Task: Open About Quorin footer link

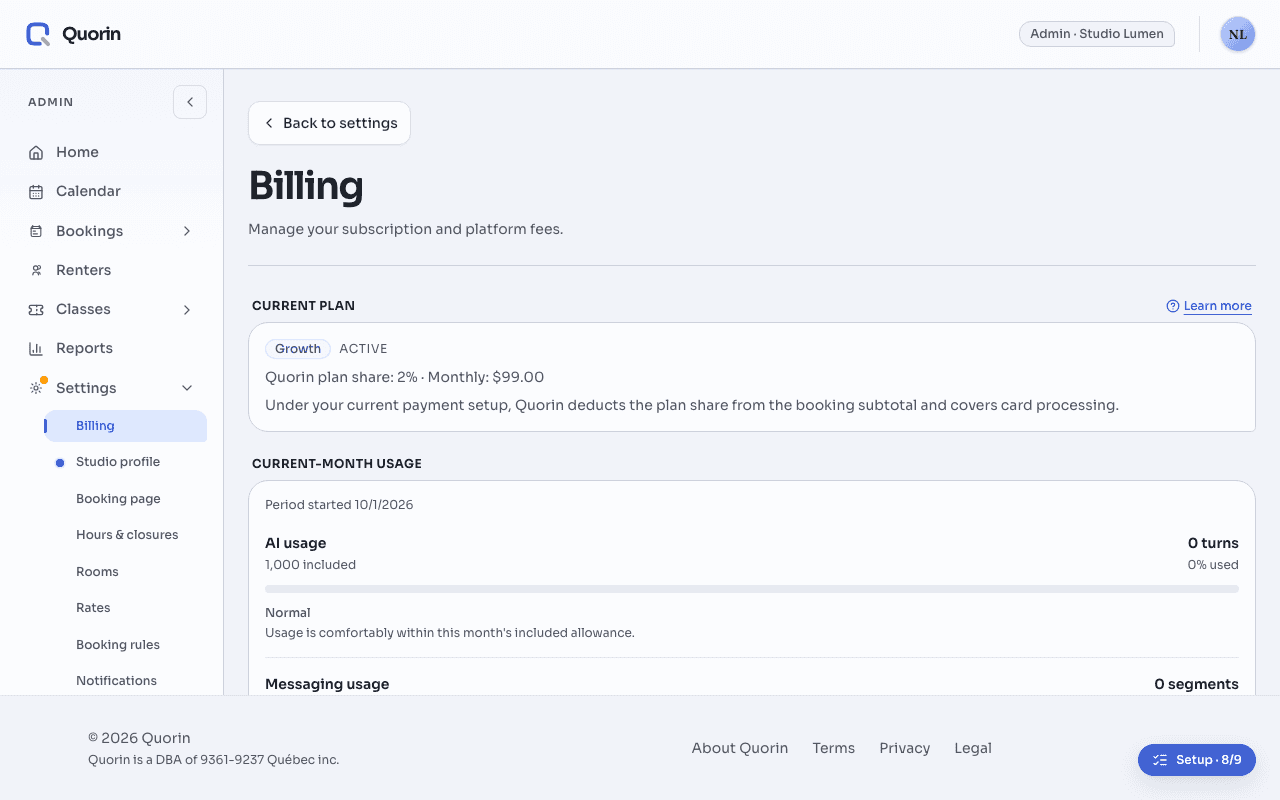Action: pyautogui.click(x=740, y=748)
